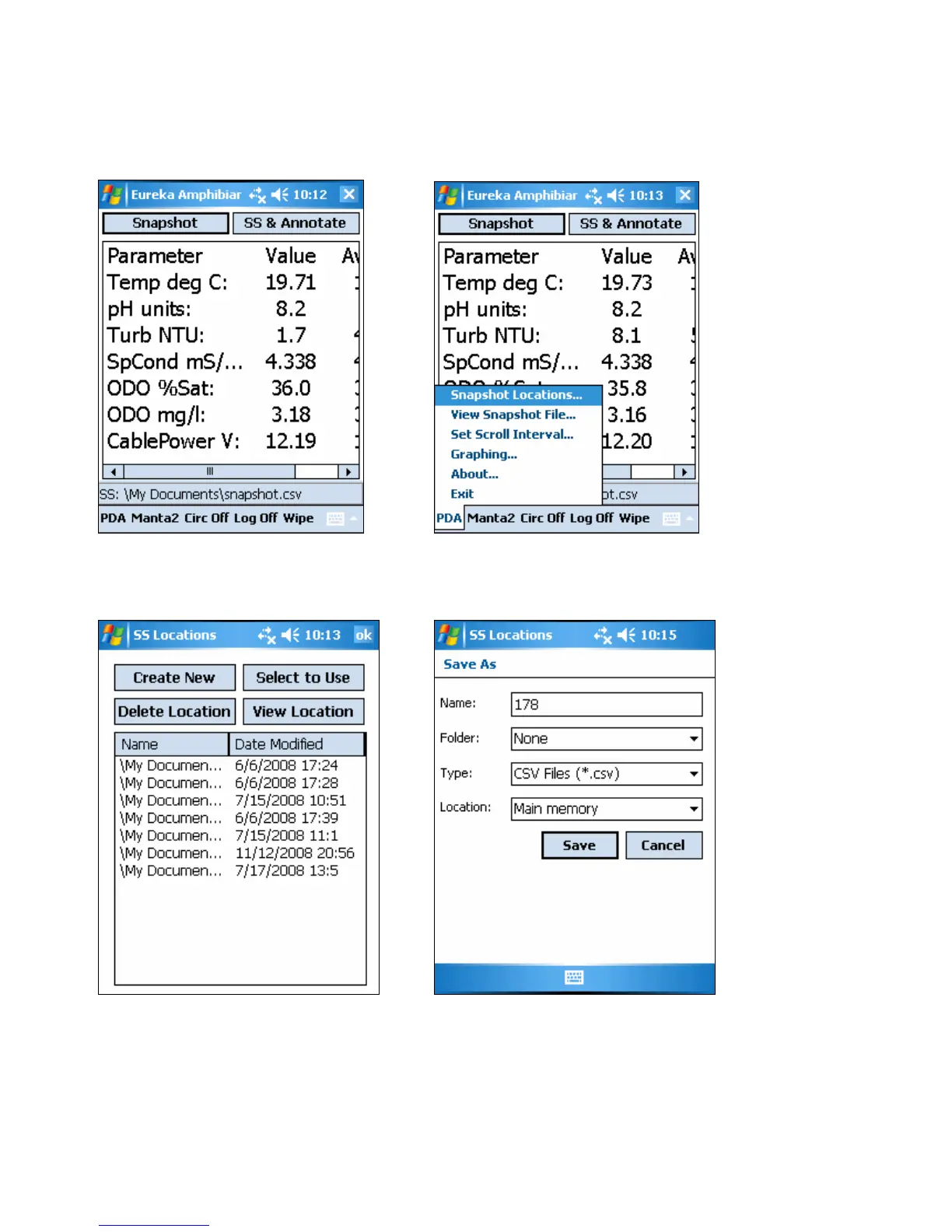Click Save in the Save As dialog

coord(579,845)
